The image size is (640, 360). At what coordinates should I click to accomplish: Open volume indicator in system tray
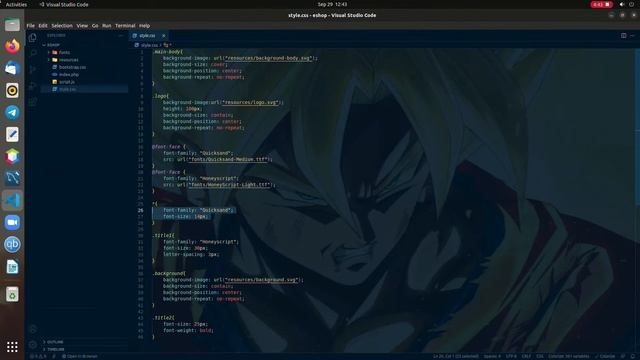pos(622,4)
